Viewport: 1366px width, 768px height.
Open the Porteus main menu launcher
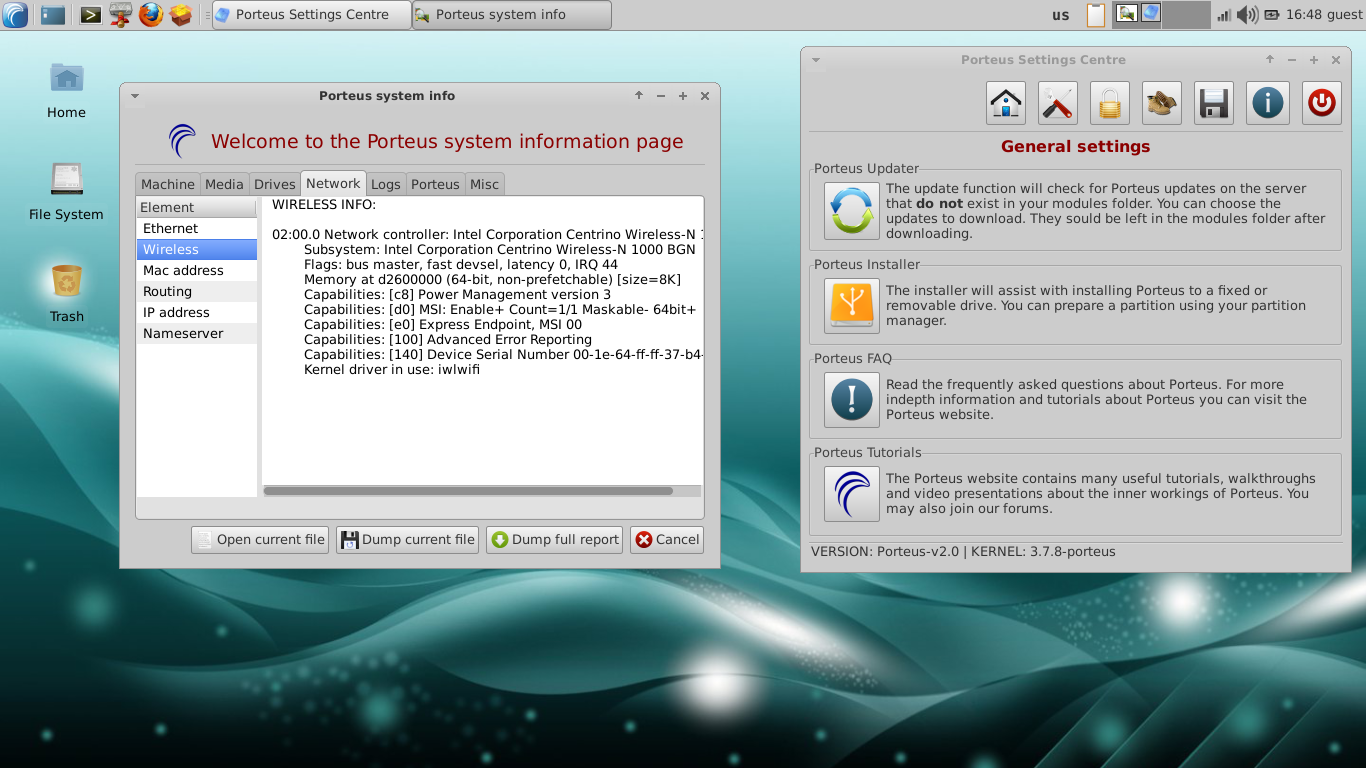point(16,15)
